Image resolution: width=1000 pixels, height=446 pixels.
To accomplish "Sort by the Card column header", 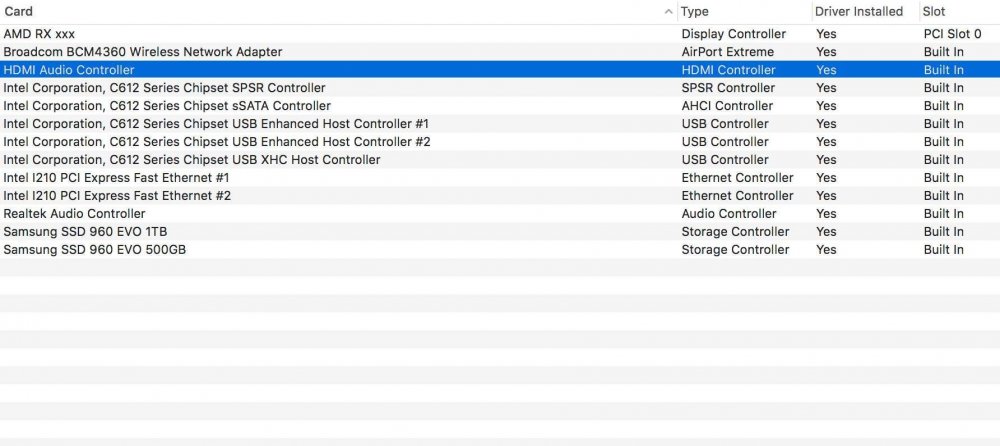I will pos(338,11).
